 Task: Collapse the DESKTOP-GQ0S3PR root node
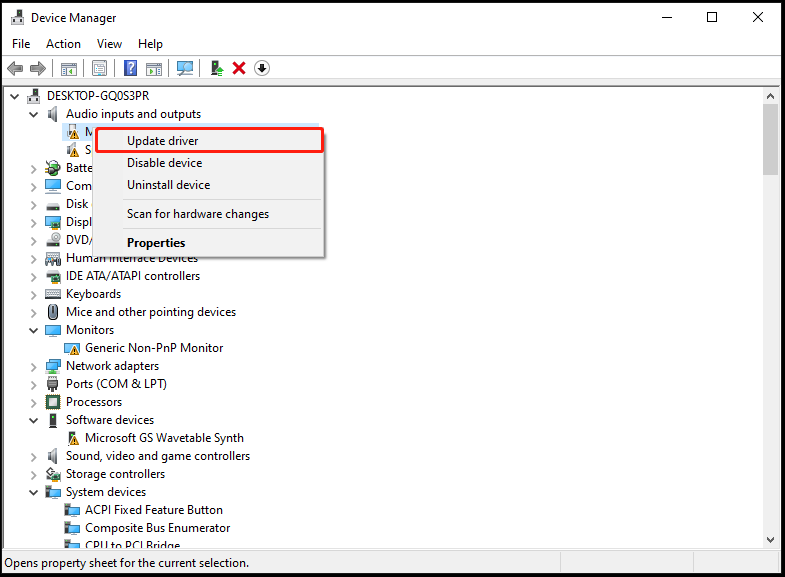point(15,96)
